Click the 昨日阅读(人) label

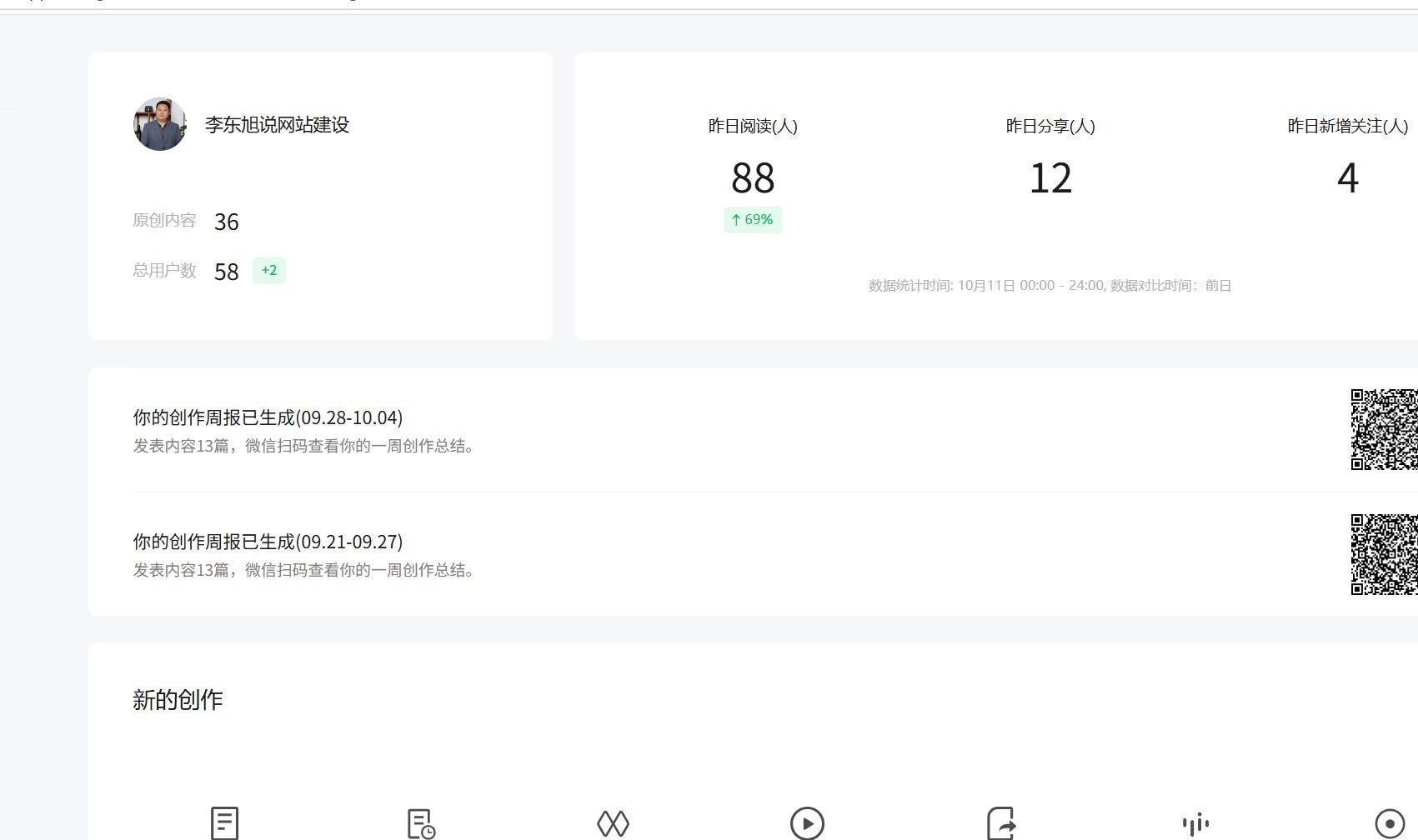[753, 126]
